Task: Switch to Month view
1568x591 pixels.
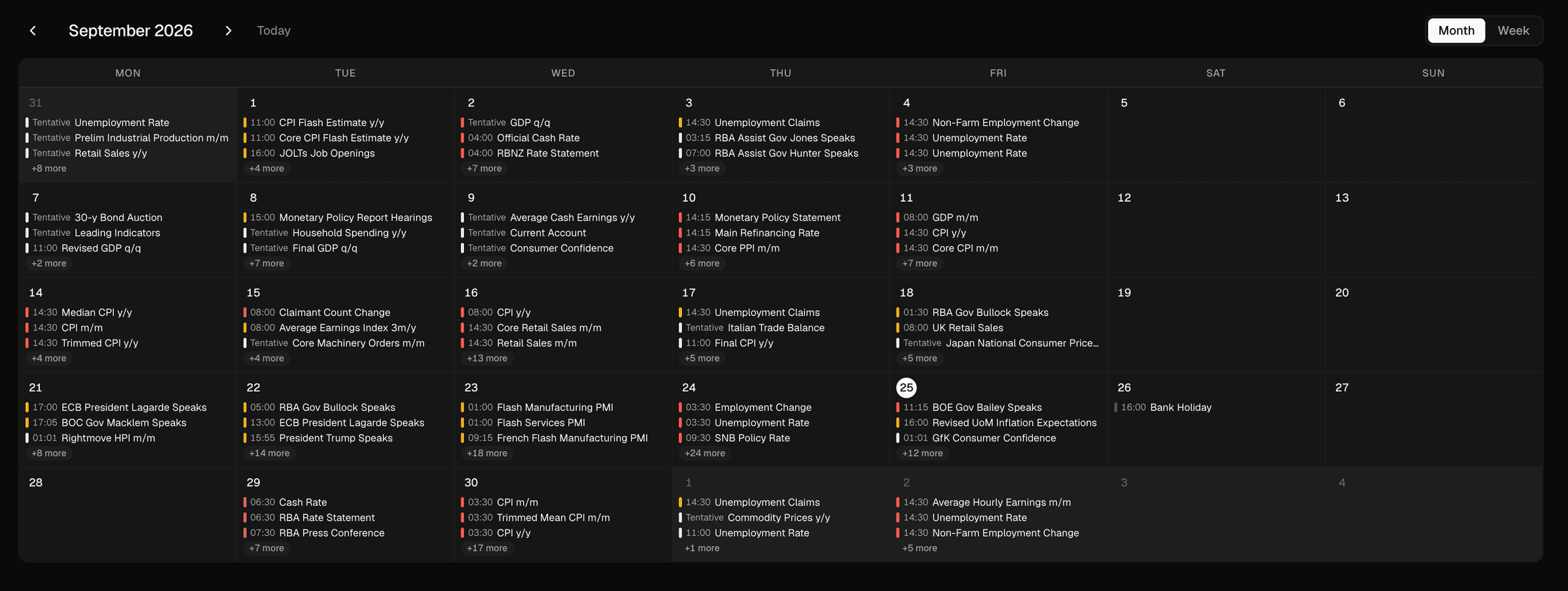Action: pos(1456,31)
